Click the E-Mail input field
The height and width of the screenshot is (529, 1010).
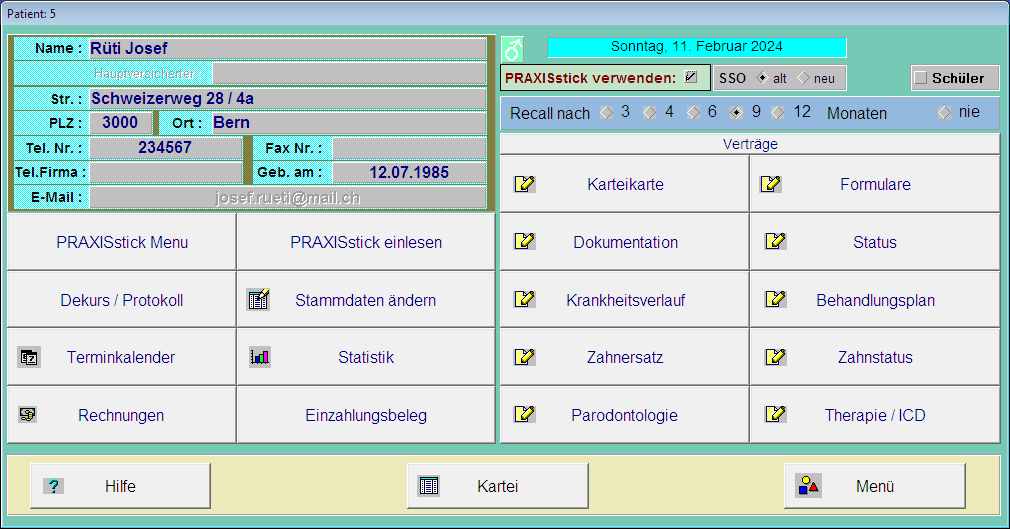pos(287,197)
